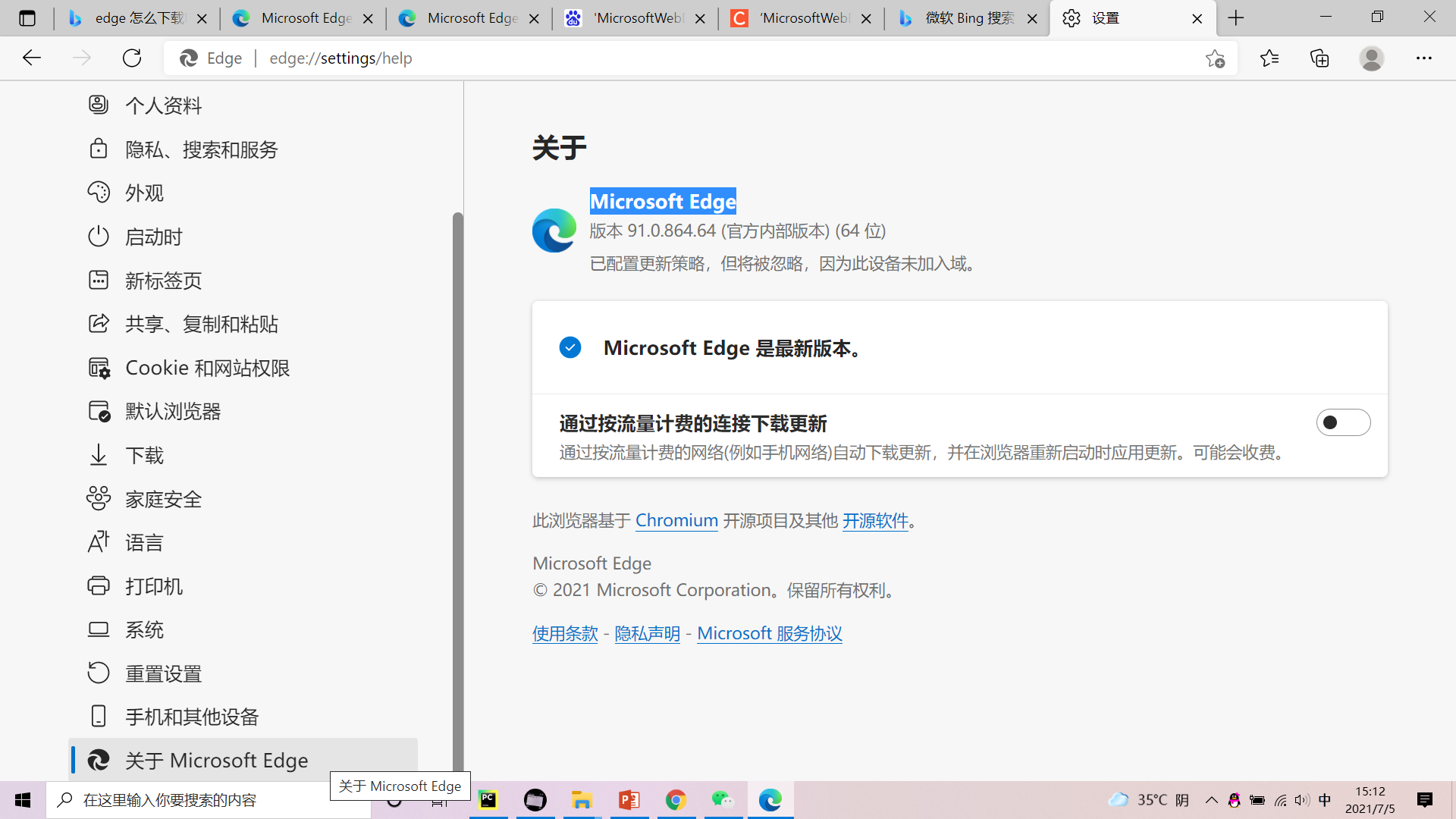
Task: Open the Settings and more ellipsis menu
Action: coord(1423,58)
